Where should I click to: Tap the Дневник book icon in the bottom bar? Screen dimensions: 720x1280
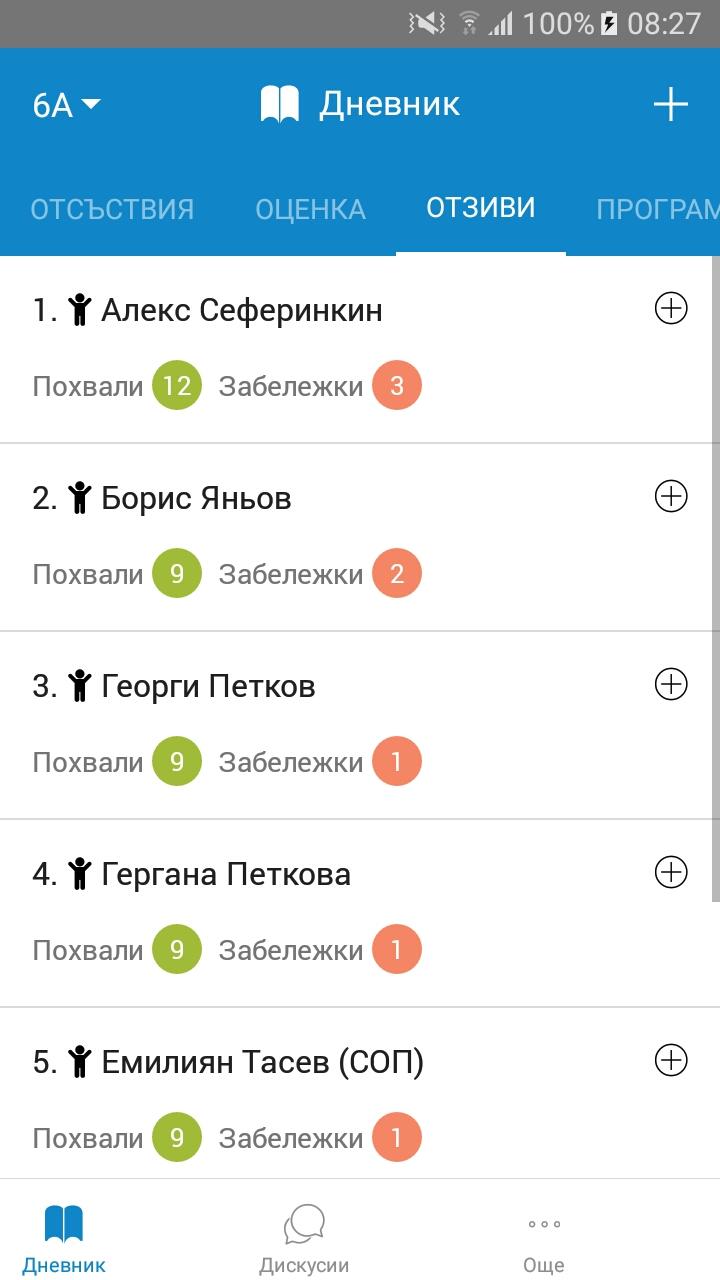[64, 1224]
